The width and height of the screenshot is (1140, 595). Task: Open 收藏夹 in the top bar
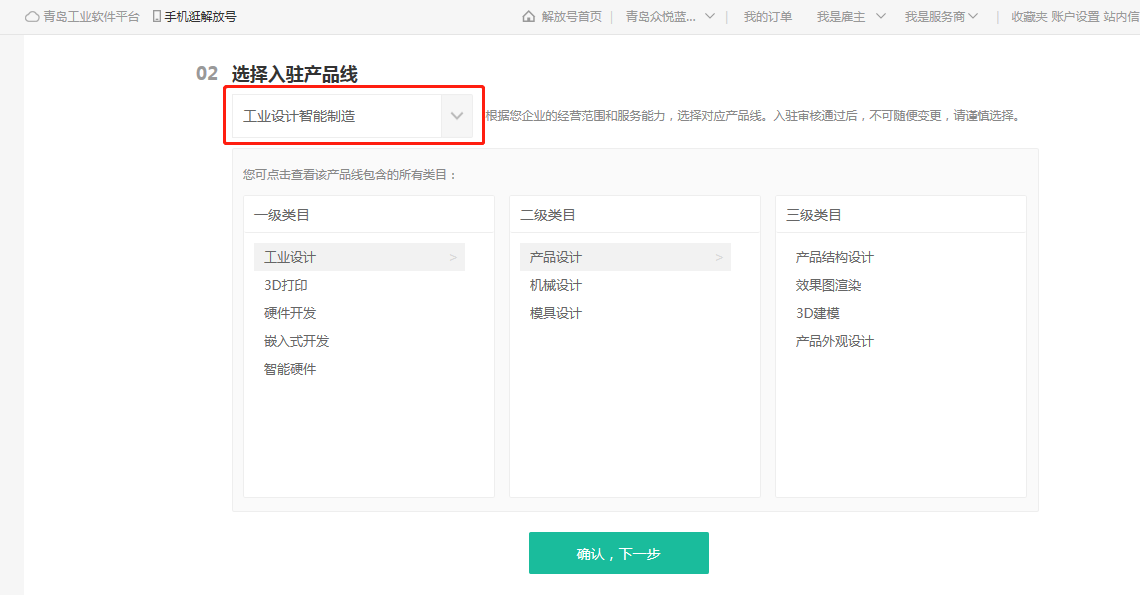(1028, 17)
